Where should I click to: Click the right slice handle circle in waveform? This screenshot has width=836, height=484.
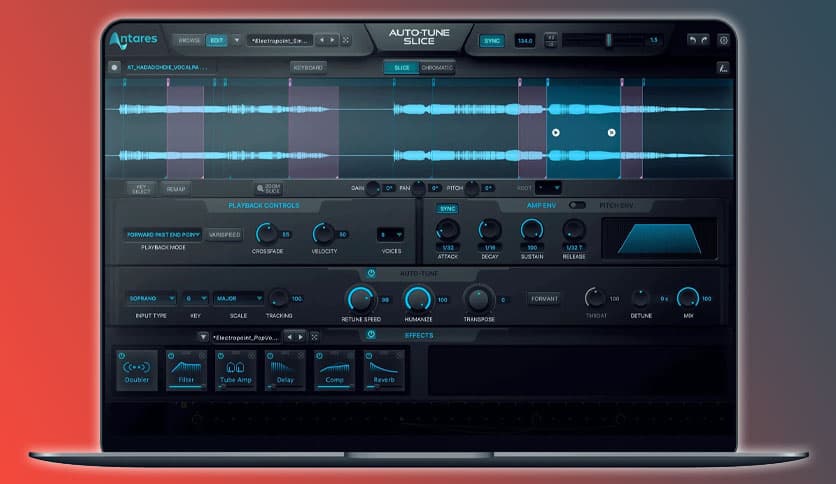point(612,132)
